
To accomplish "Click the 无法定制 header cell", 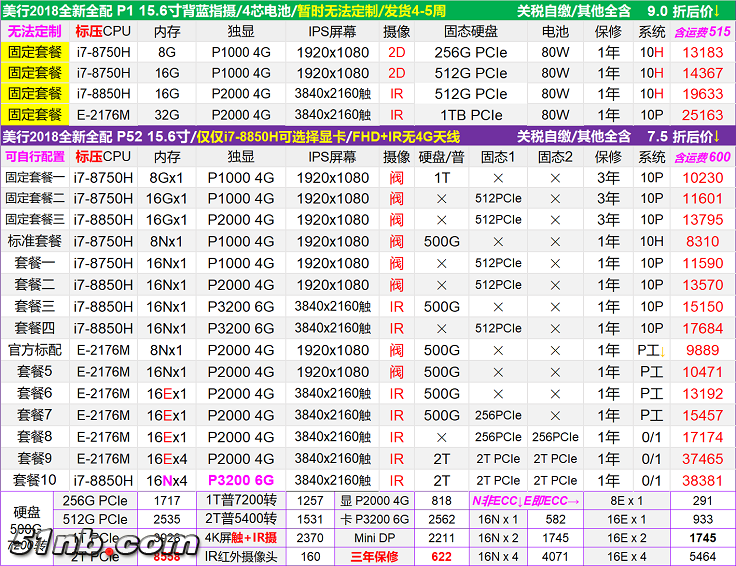I will point(35,31).
